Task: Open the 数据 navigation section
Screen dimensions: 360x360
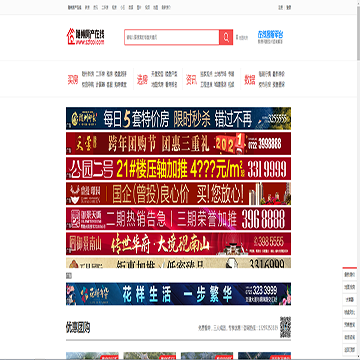Action: pyautogui.click(x=250, y=79)
